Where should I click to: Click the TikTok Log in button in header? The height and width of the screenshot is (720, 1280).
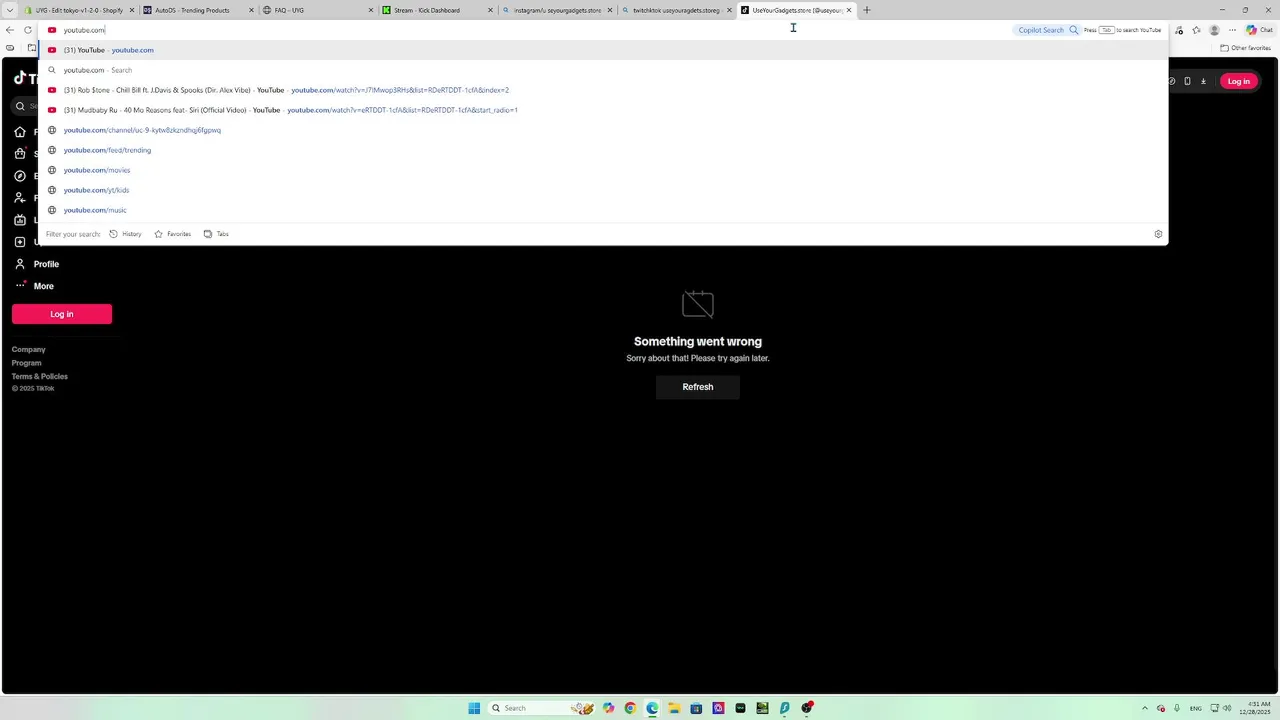pyautogui.click(x=1239, y=81)
